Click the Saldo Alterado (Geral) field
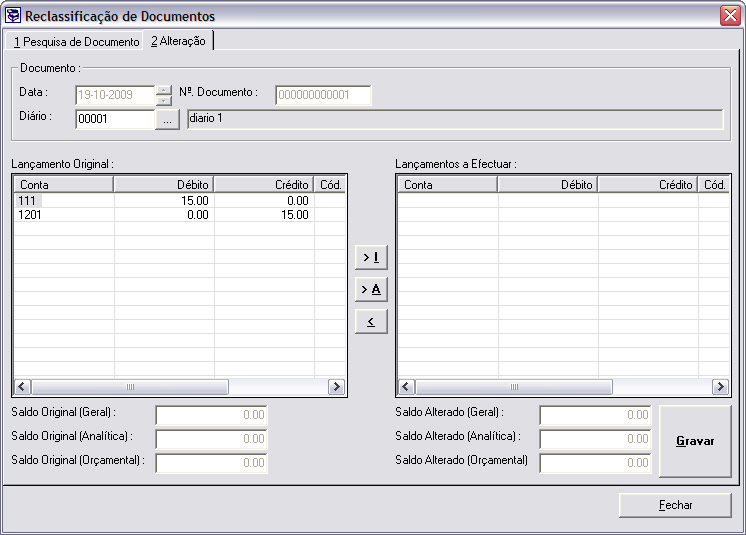746x535 pixels. 596,415
